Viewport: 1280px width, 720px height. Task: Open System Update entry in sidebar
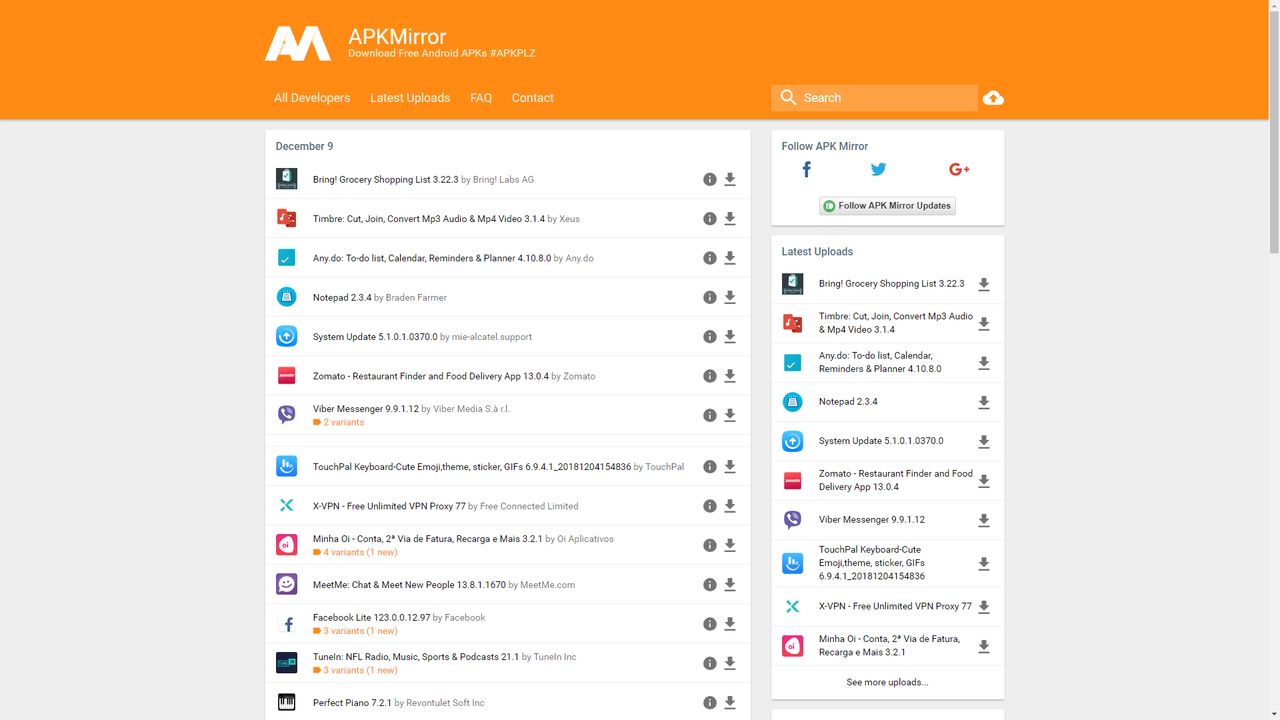(881, 441)
